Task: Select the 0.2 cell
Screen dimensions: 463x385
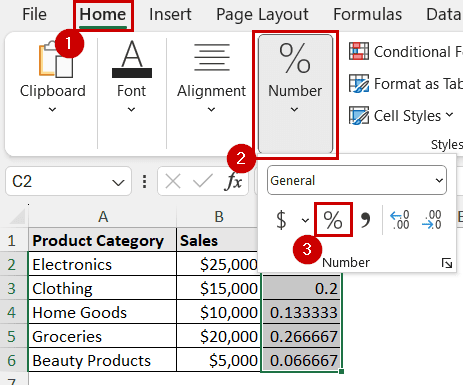Action: [x=301, y=288]
